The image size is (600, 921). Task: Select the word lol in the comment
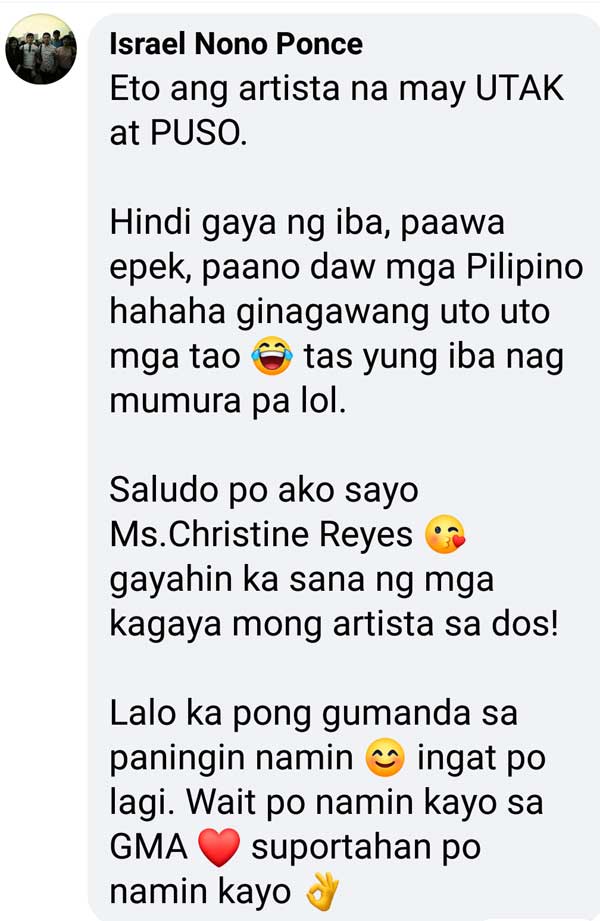coord(321,401)
